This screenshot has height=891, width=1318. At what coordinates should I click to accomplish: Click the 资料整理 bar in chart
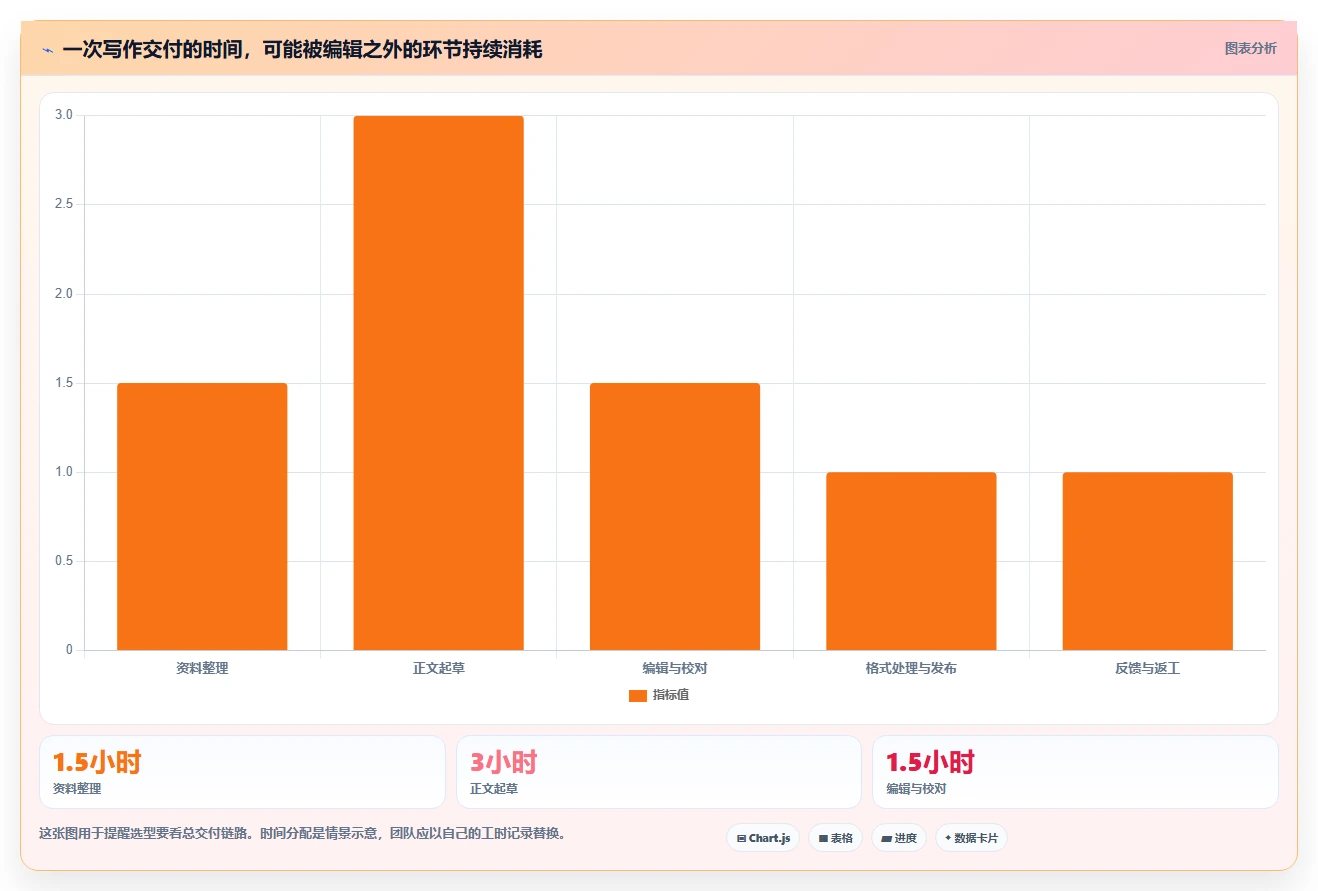[202, 517]
